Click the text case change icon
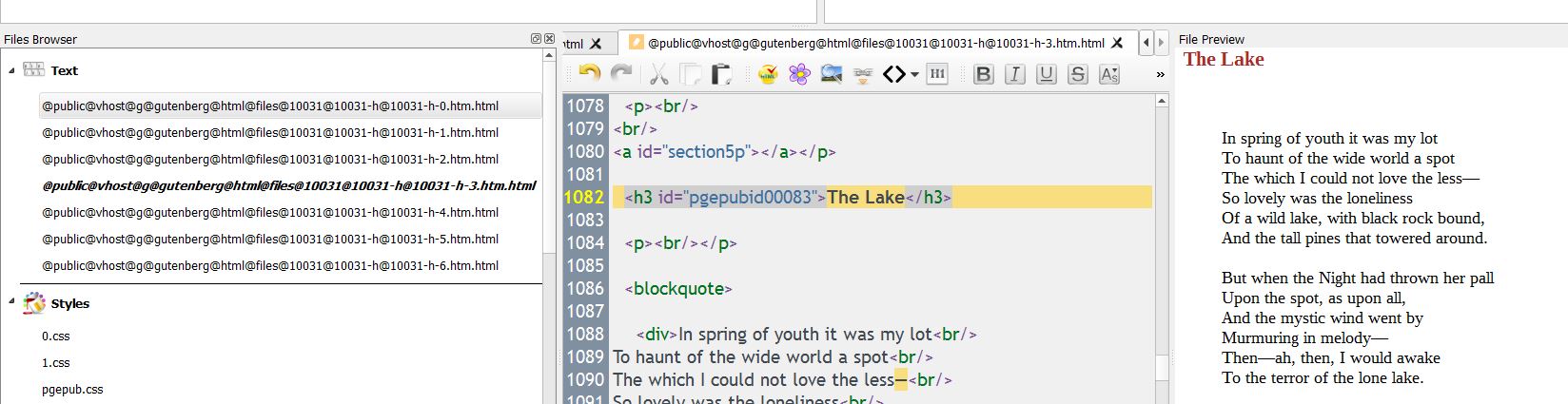This screenshot has width=1568, height=404. tap(1108, 73)
